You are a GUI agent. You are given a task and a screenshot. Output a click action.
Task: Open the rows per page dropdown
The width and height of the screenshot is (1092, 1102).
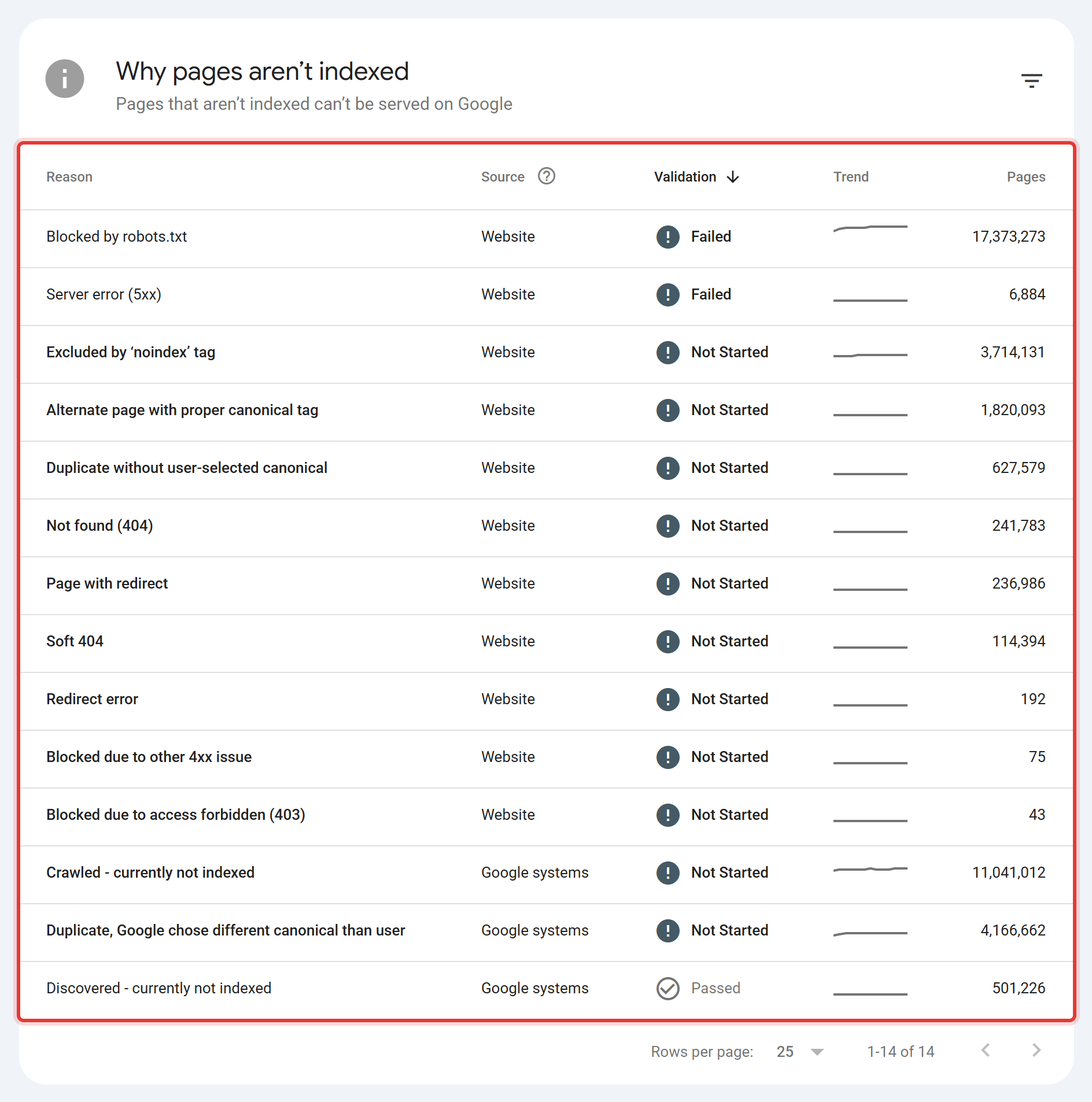pos(800,1052)
